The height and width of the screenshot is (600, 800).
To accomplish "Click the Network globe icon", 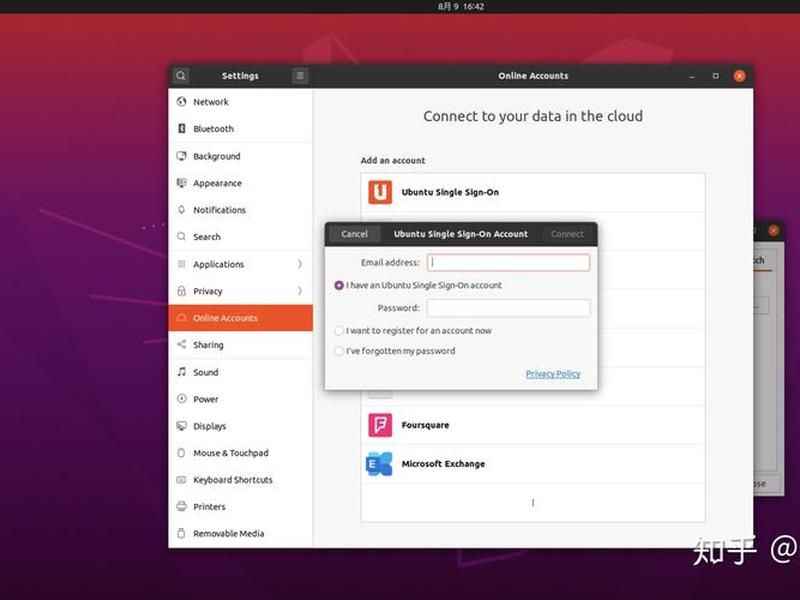I will point(181,102).
